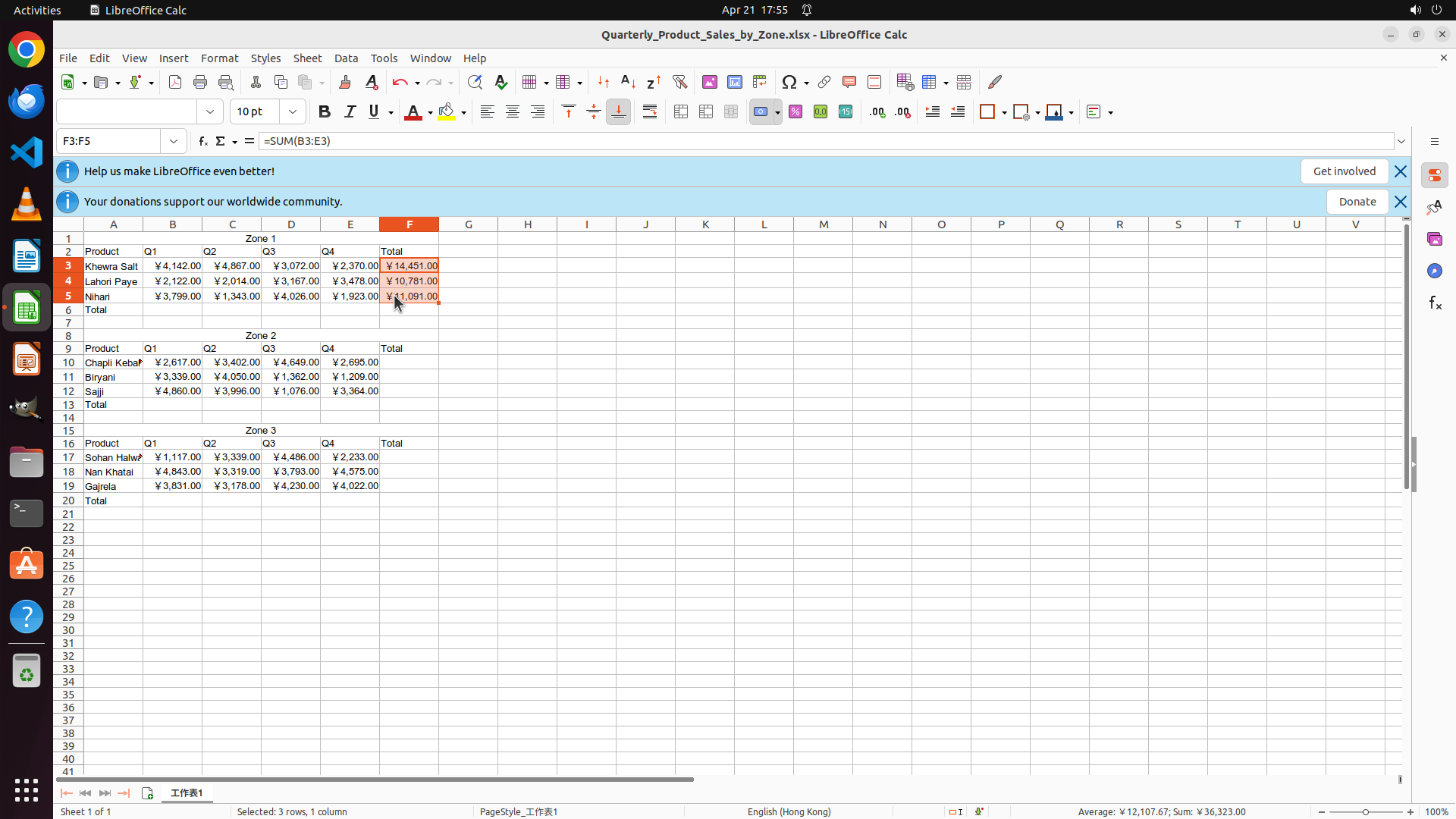Click the Export as PDF icon
The width and height of the screenshot is (1456, 819).
175,82
